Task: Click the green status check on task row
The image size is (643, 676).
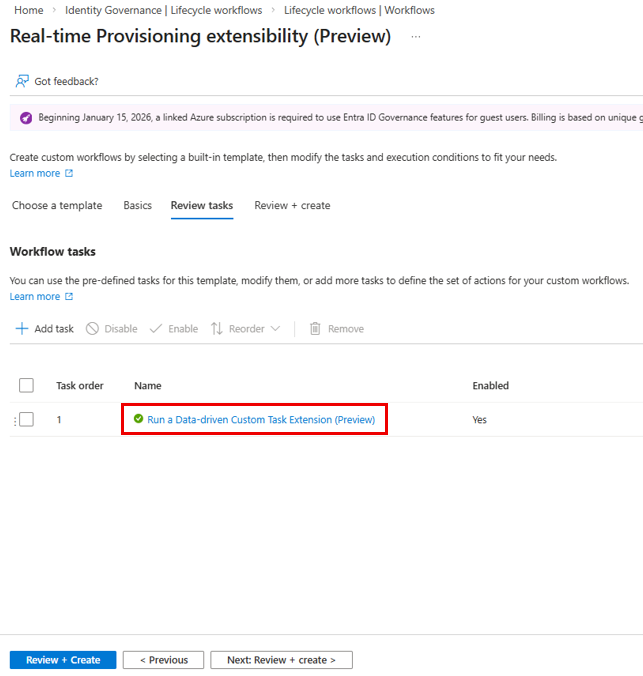Action: [x=138, y=419]
